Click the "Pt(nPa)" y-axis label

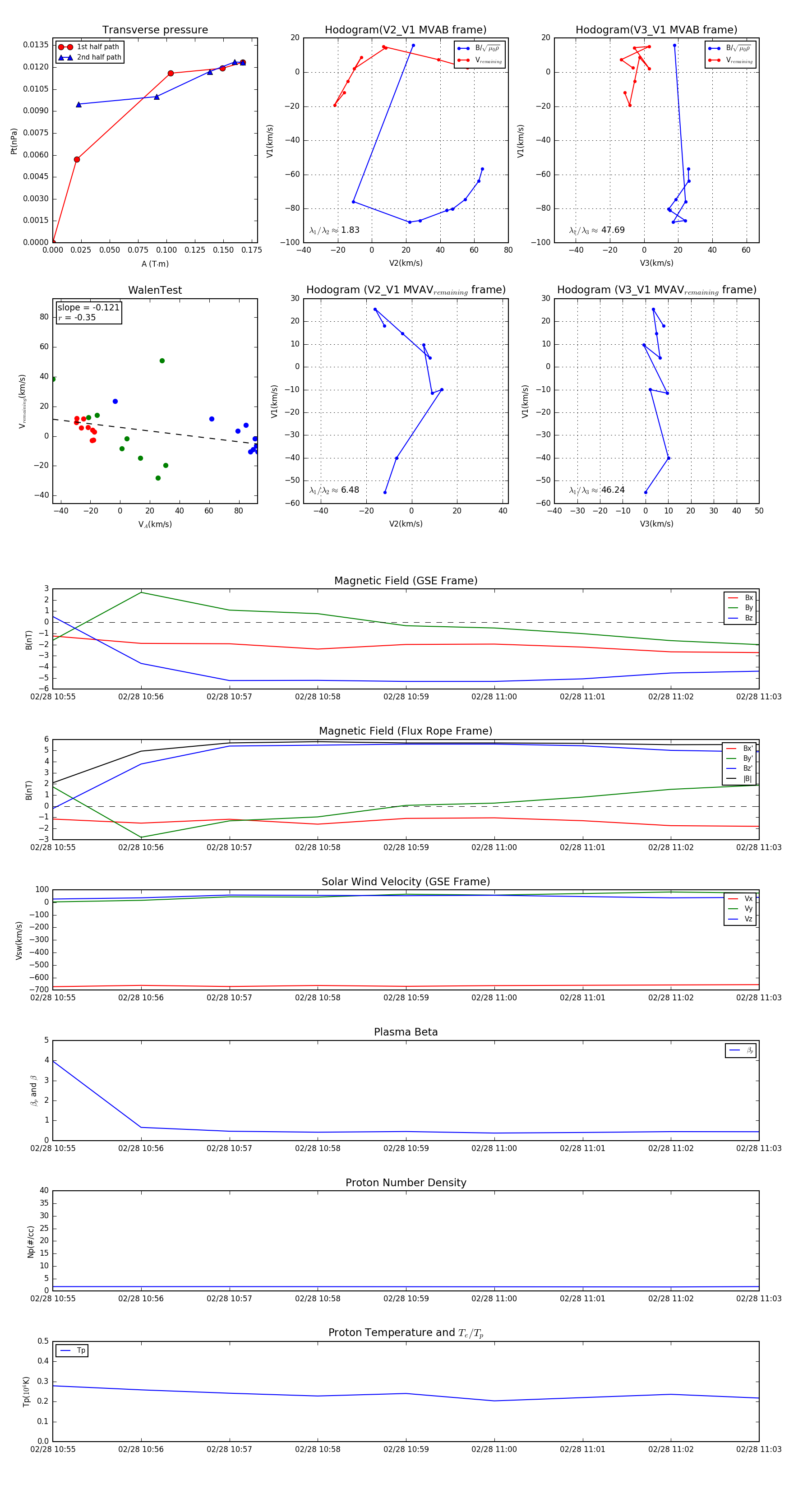pos(14,141)
